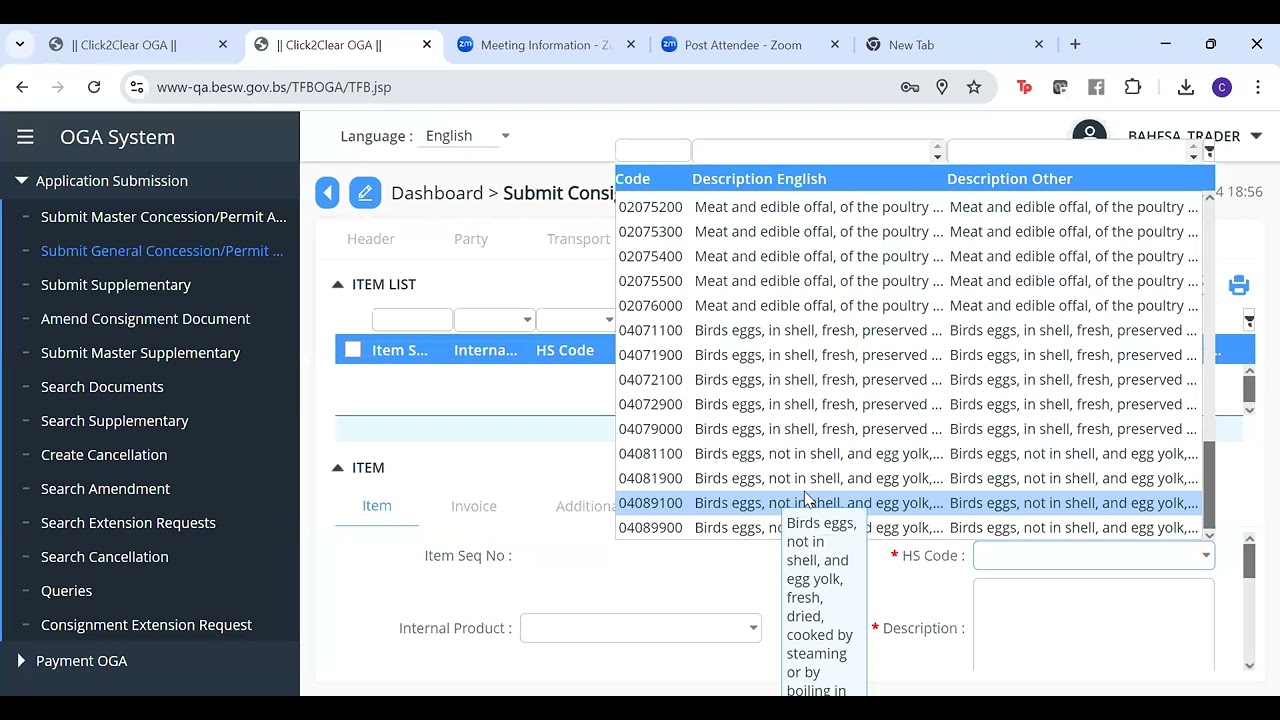Click the browser address bar URL

click(x=274, y=87)
